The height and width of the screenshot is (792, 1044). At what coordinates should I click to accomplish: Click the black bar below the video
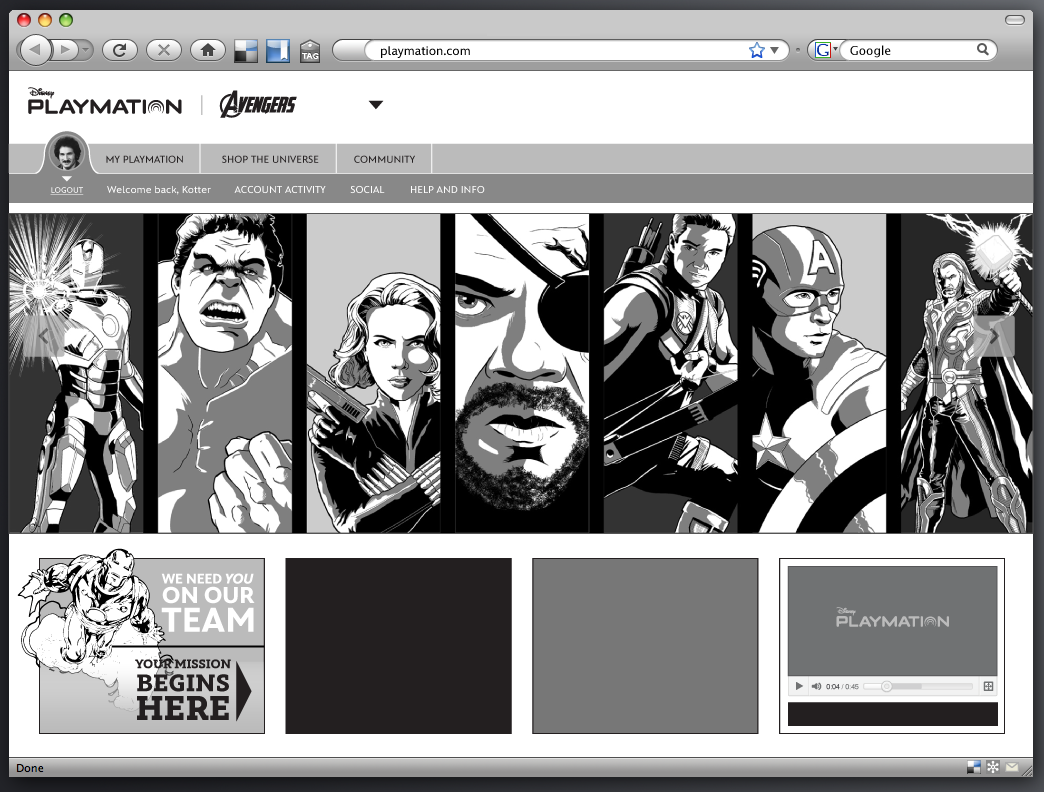892,714
